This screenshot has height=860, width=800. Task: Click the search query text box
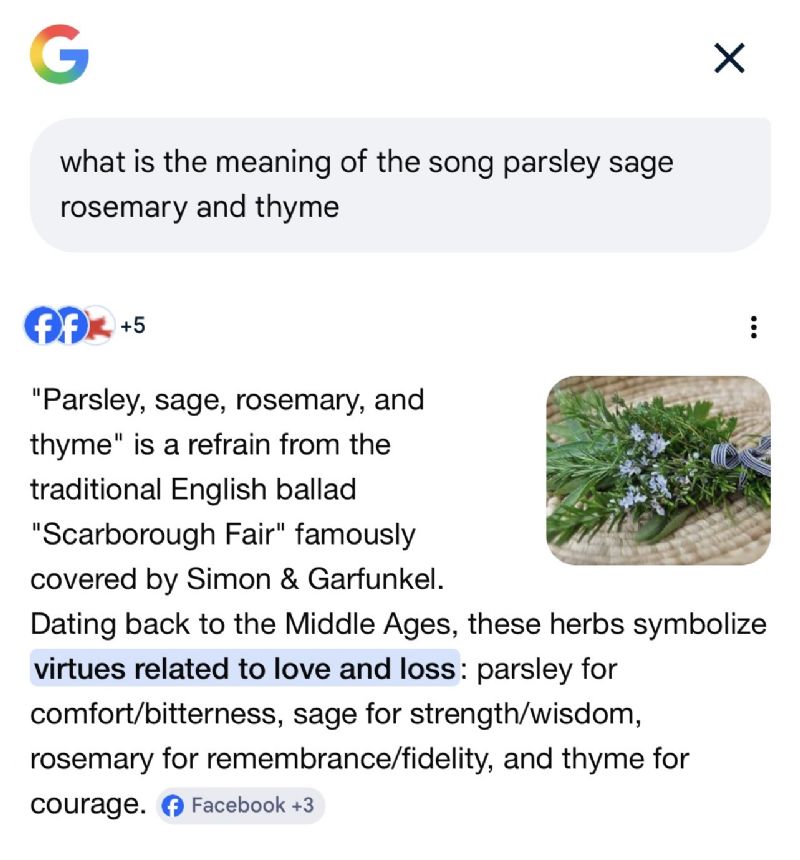pyautogui.click(x=400, y=184)
